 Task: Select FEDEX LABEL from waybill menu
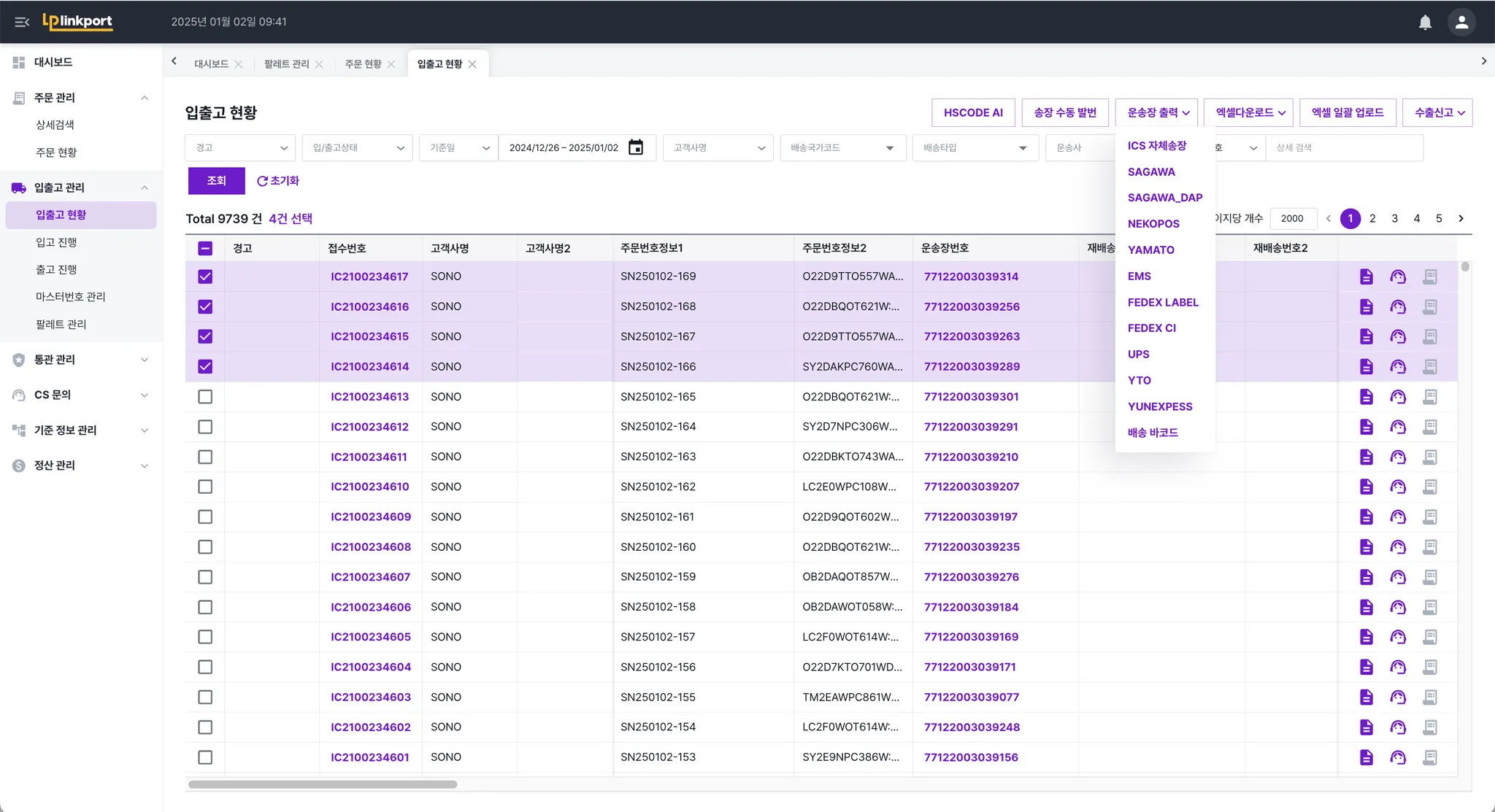1162,302
